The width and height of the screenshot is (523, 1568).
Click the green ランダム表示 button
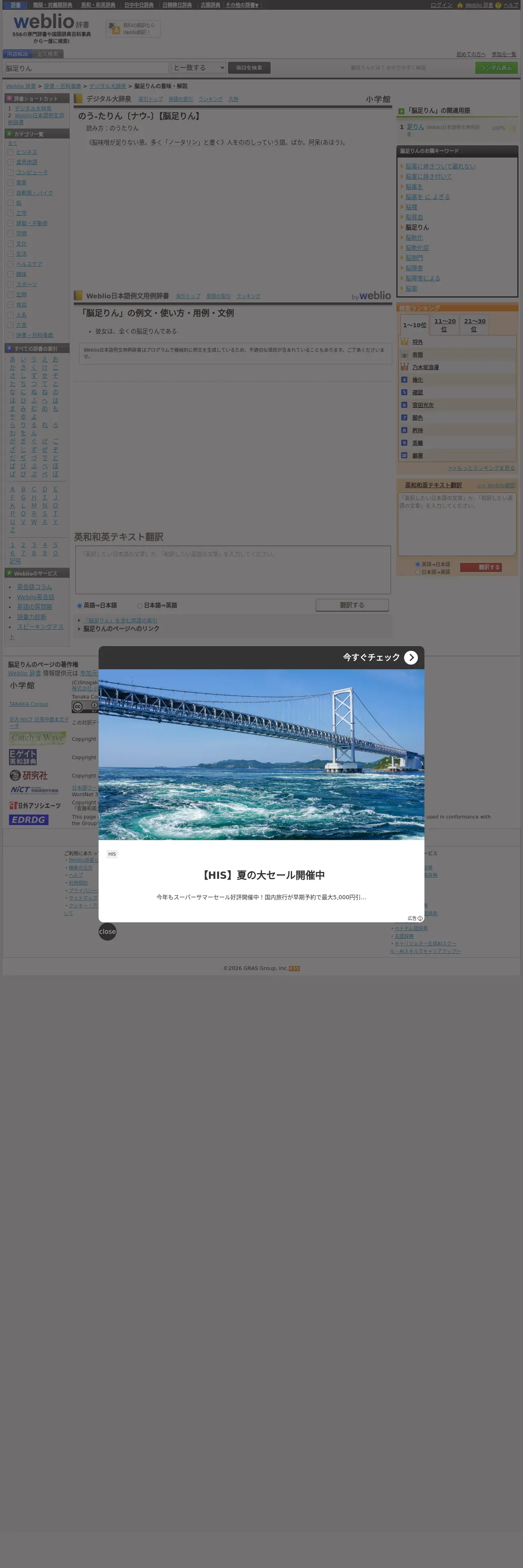click(496, 68)
